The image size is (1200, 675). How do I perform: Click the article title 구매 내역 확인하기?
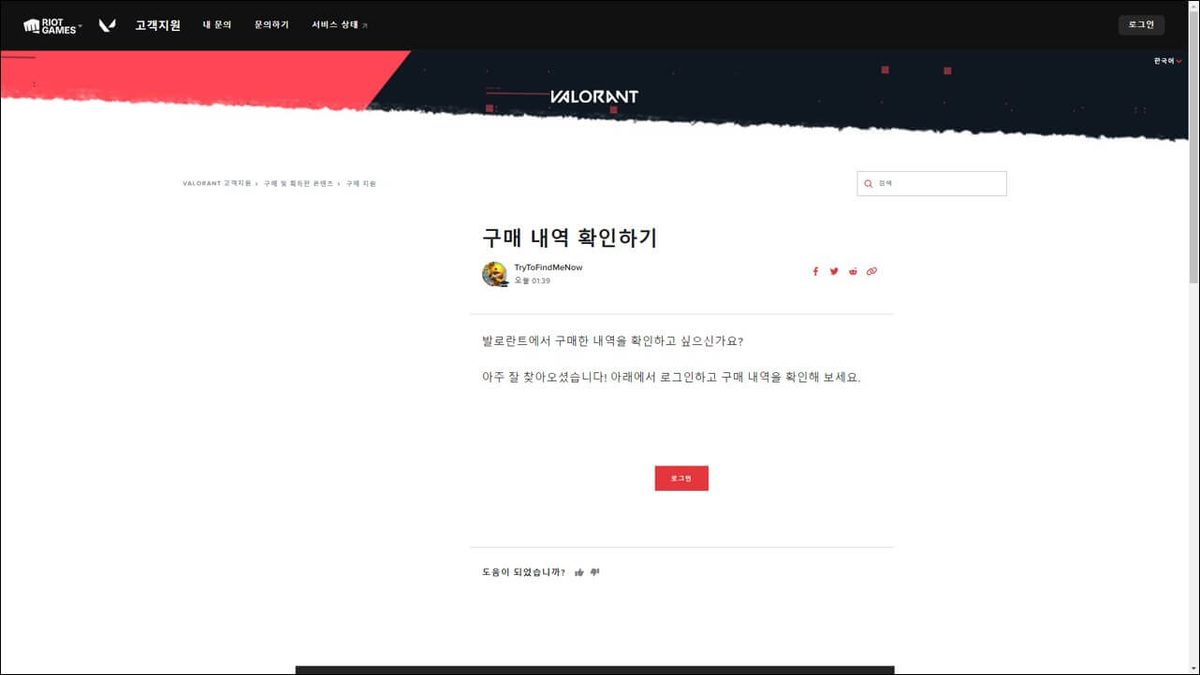tap(569, 238)
